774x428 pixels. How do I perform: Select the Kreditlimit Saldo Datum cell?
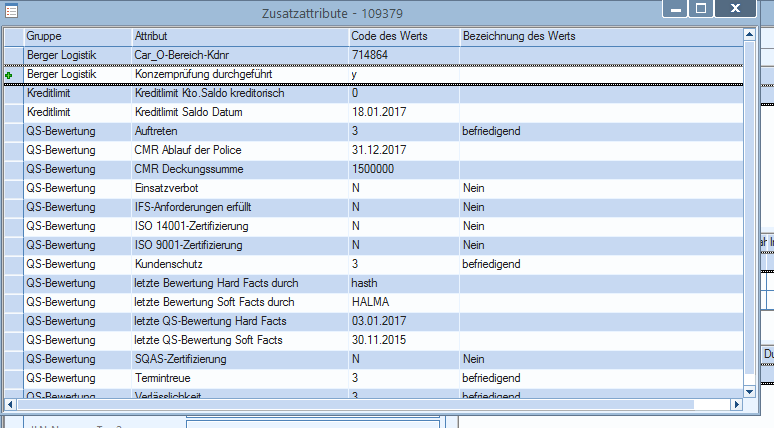[240, 112]
